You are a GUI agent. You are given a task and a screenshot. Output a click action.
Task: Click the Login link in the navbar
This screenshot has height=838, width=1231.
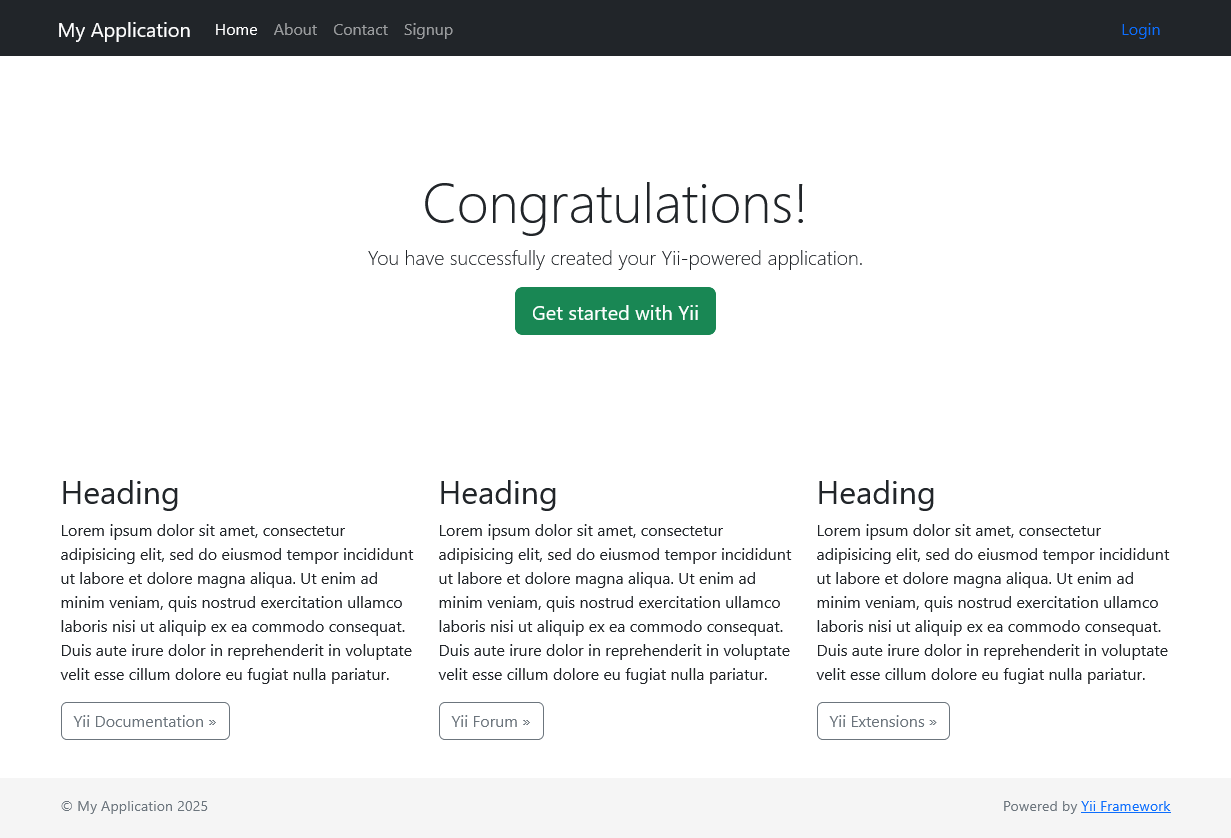1140,30
